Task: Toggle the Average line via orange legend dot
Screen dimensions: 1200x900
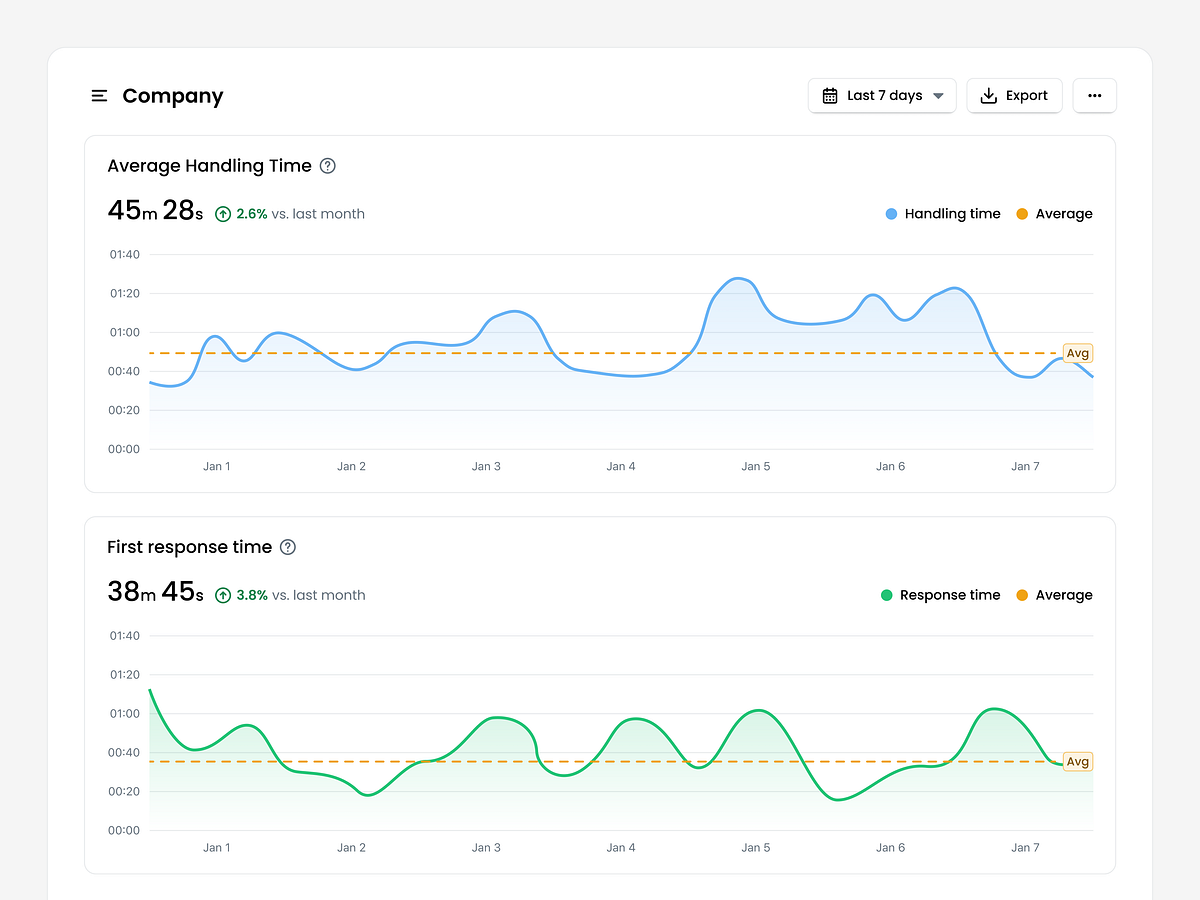Action: pyautogui.click(x=1021, y=213)
